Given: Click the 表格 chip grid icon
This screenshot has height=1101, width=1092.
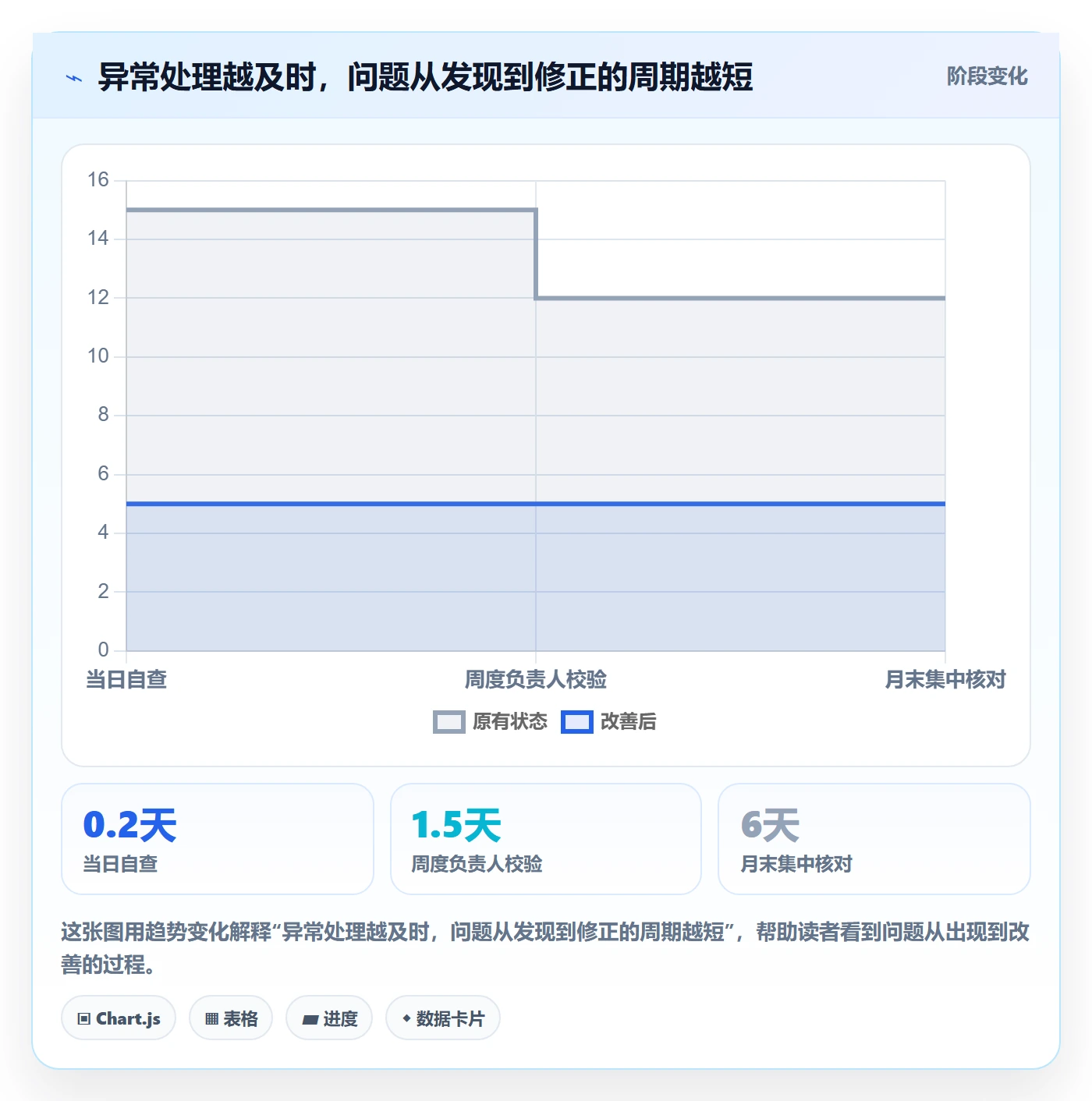Looking at the screenshot, I should pos(211,1019).
